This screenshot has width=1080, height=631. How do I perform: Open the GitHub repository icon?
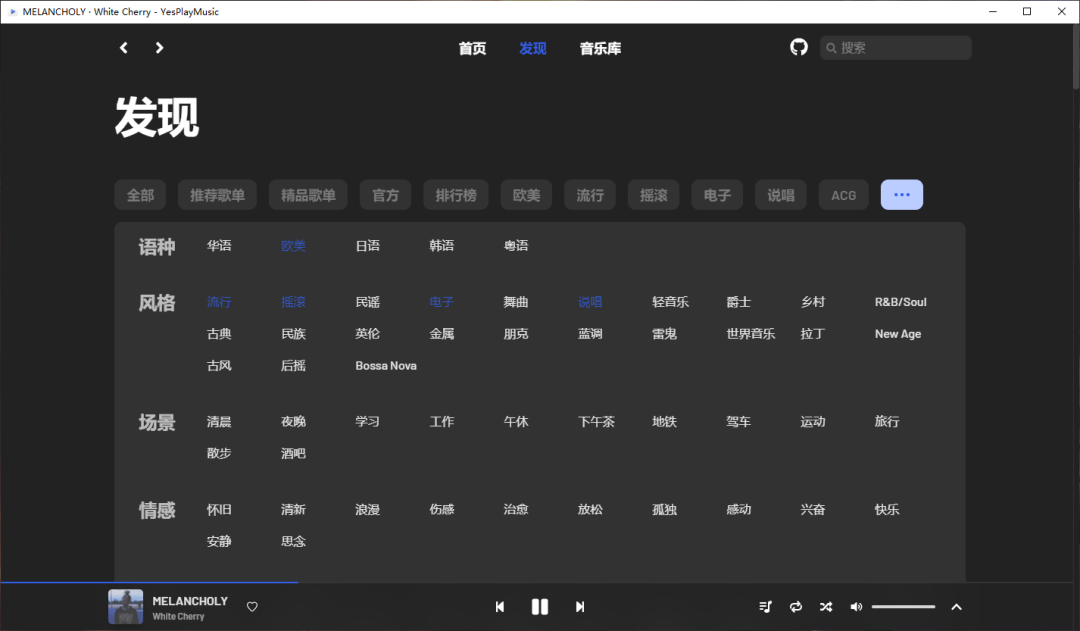[x=799, y=47]
